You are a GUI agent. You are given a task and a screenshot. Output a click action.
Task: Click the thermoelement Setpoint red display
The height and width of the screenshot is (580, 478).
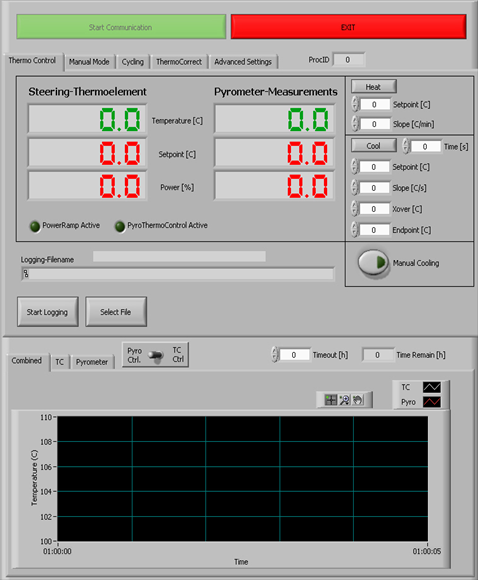87,152
